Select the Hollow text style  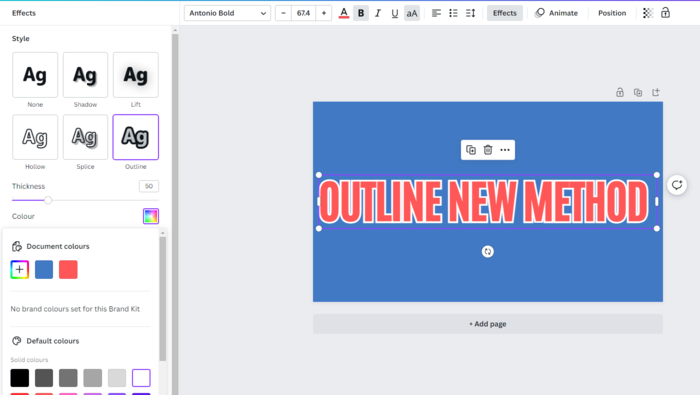click(x=35, y=137)
